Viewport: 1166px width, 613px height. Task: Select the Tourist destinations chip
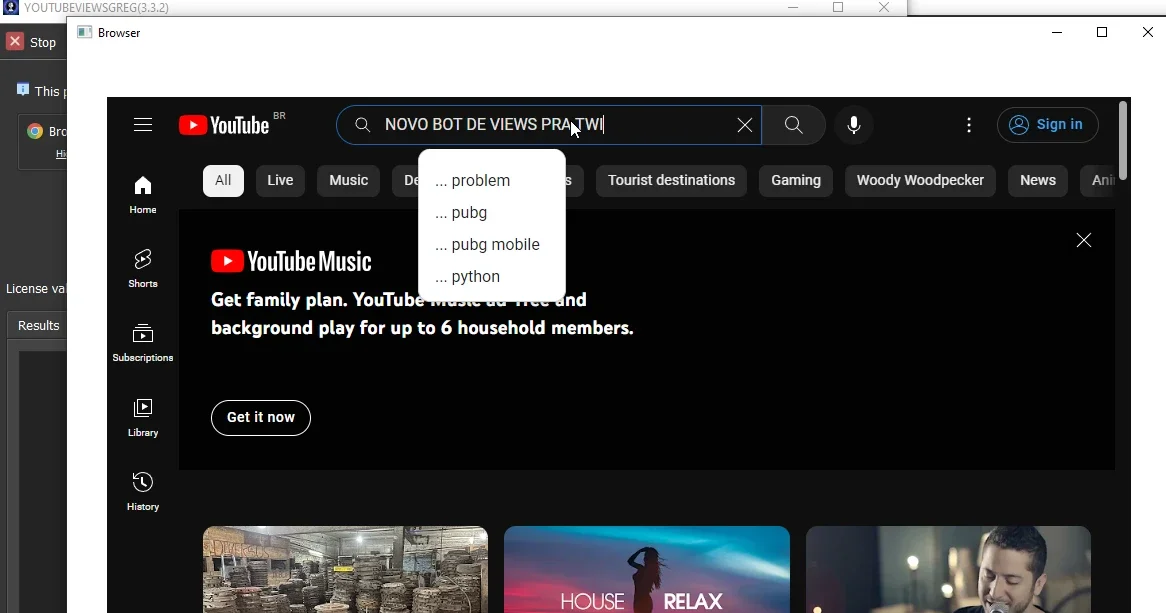(671, 181)
